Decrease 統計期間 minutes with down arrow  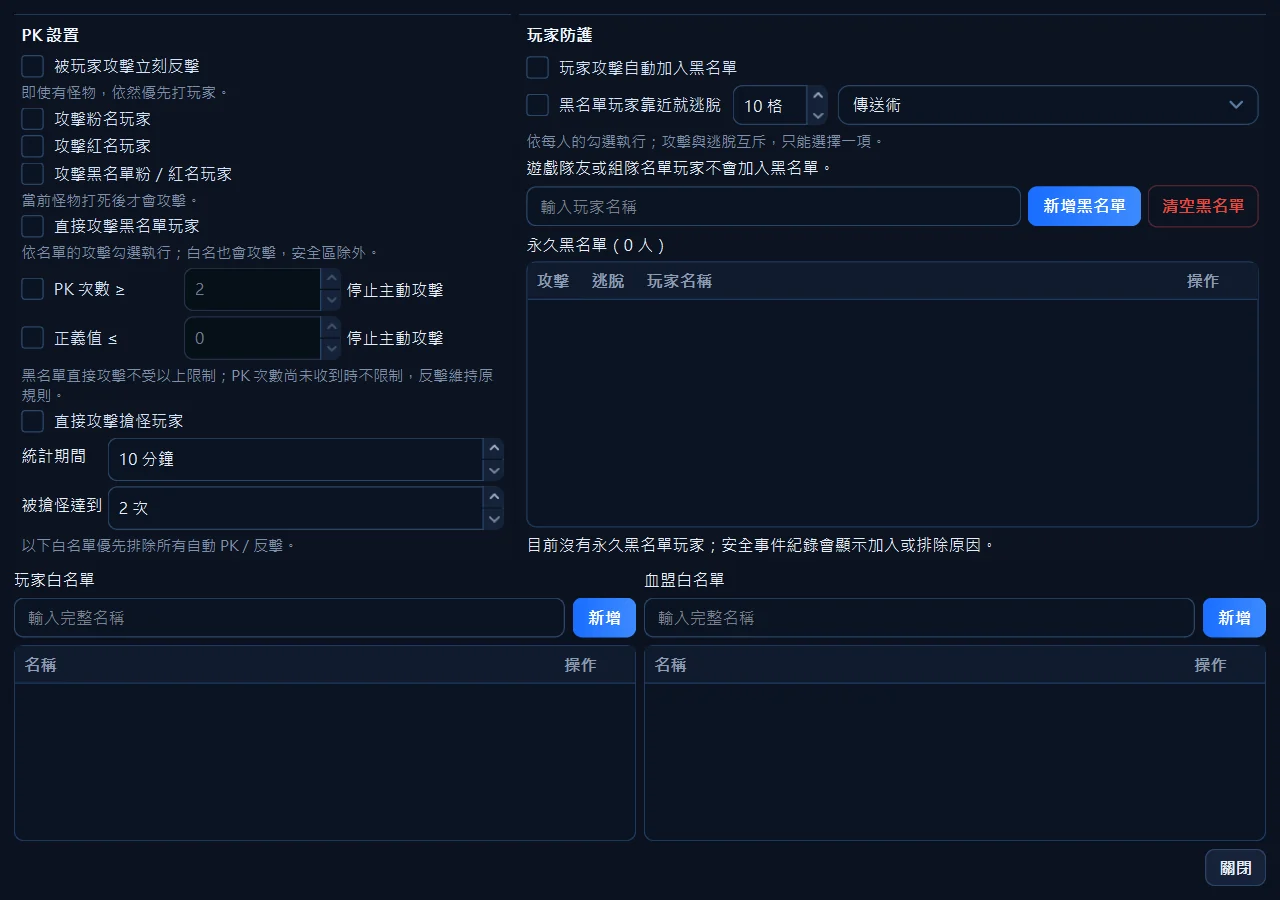point(493,470)
